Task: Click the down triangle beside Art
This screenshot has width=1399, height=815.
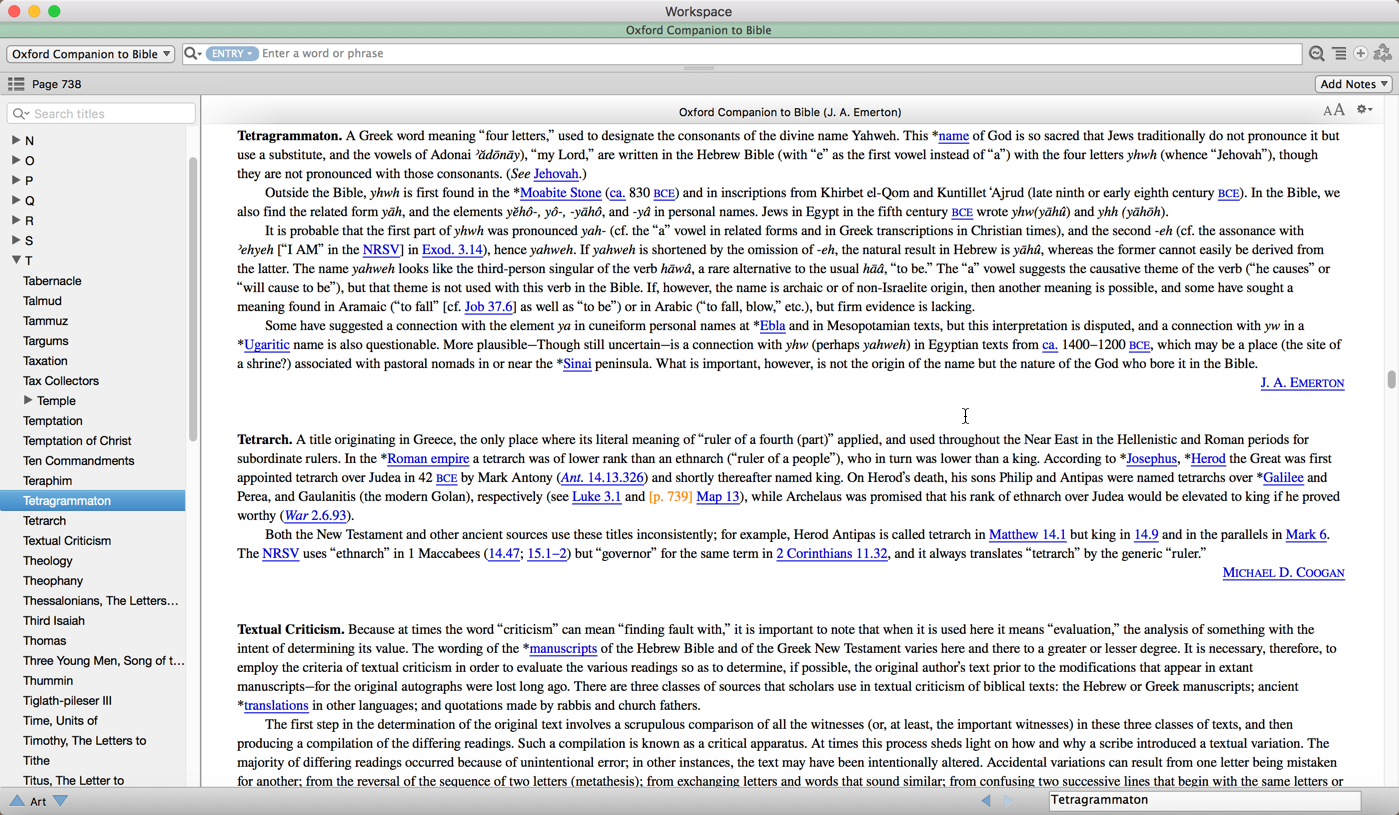Action: (60, 801)
